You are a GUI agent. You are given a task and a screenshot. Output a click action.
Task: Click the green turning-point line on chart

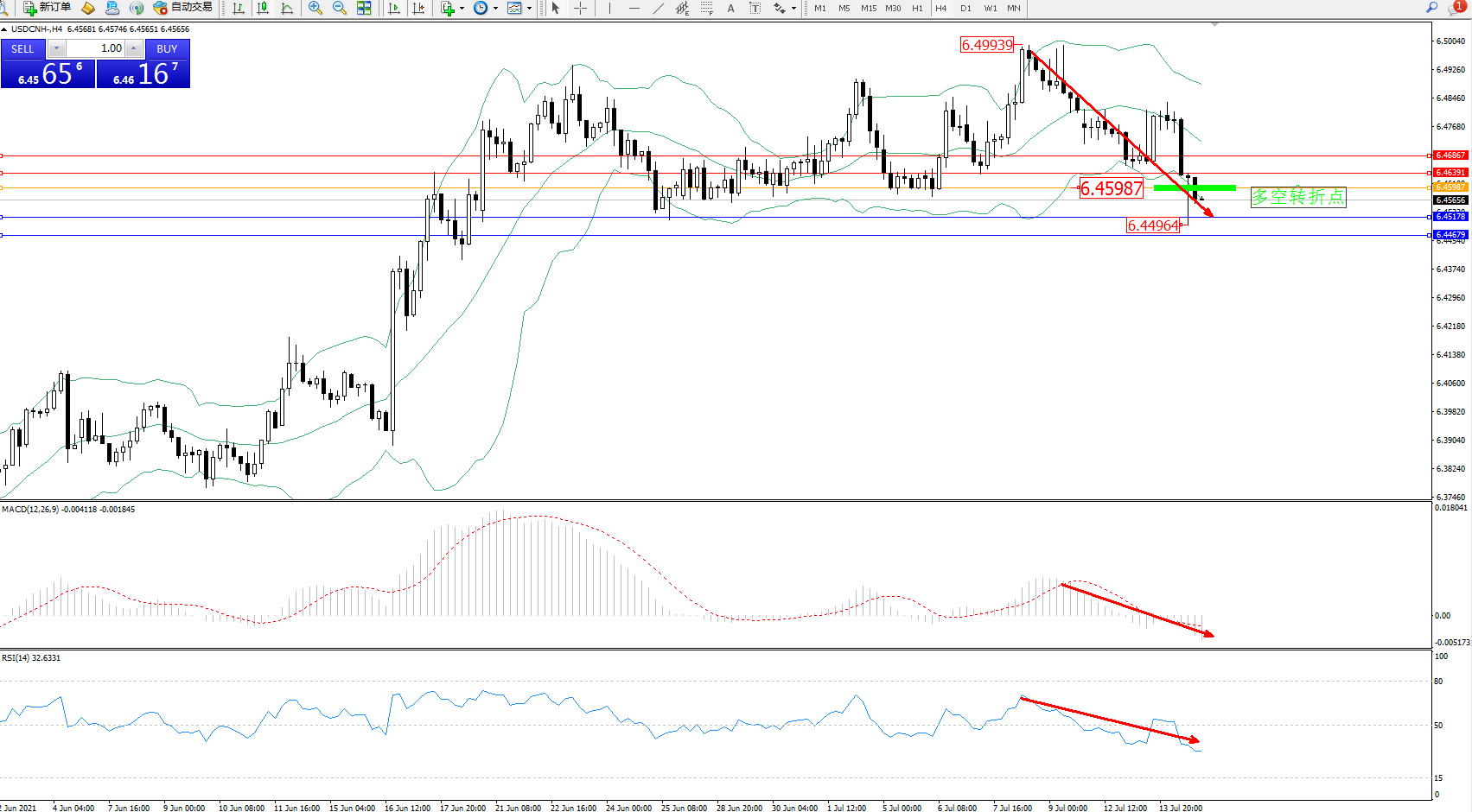(x=1195, y=187)
